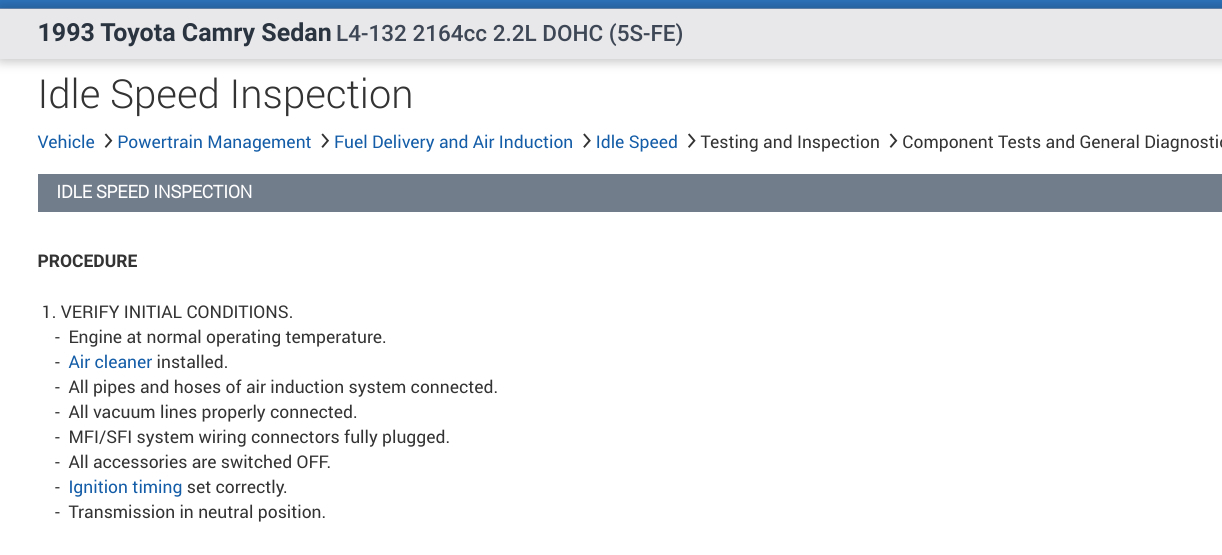Navigate to Idle Speed breadcrumb link
1222x555 pixels.
click(x=636, y=142)
